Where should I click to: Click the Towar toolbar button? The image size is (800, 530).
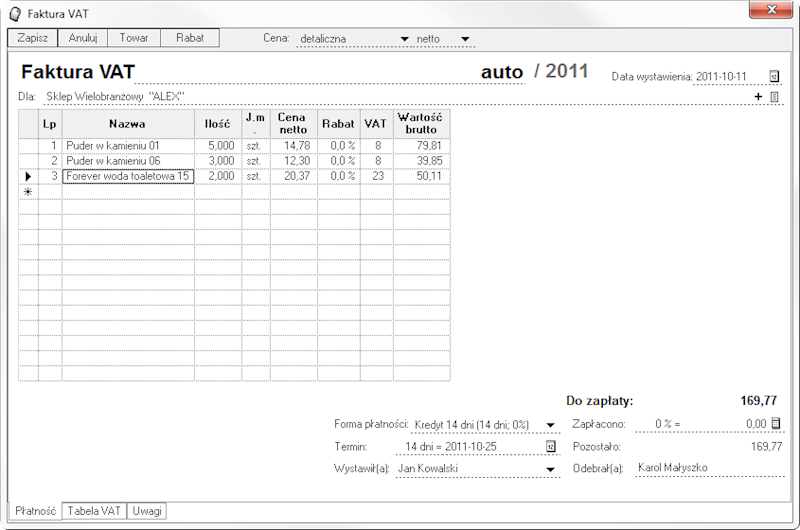coord(134,37)
